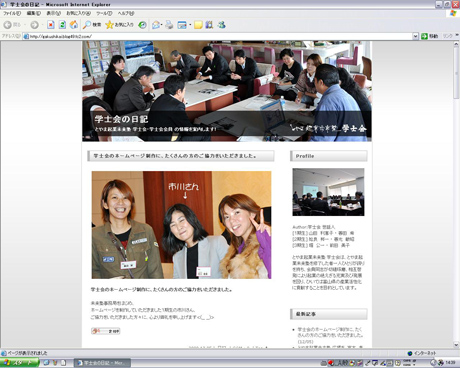Image resolution: width=460 pixels, height=368 pixels.
Task: Click the page icon in address bar
Action: click(x=26, y=36)
